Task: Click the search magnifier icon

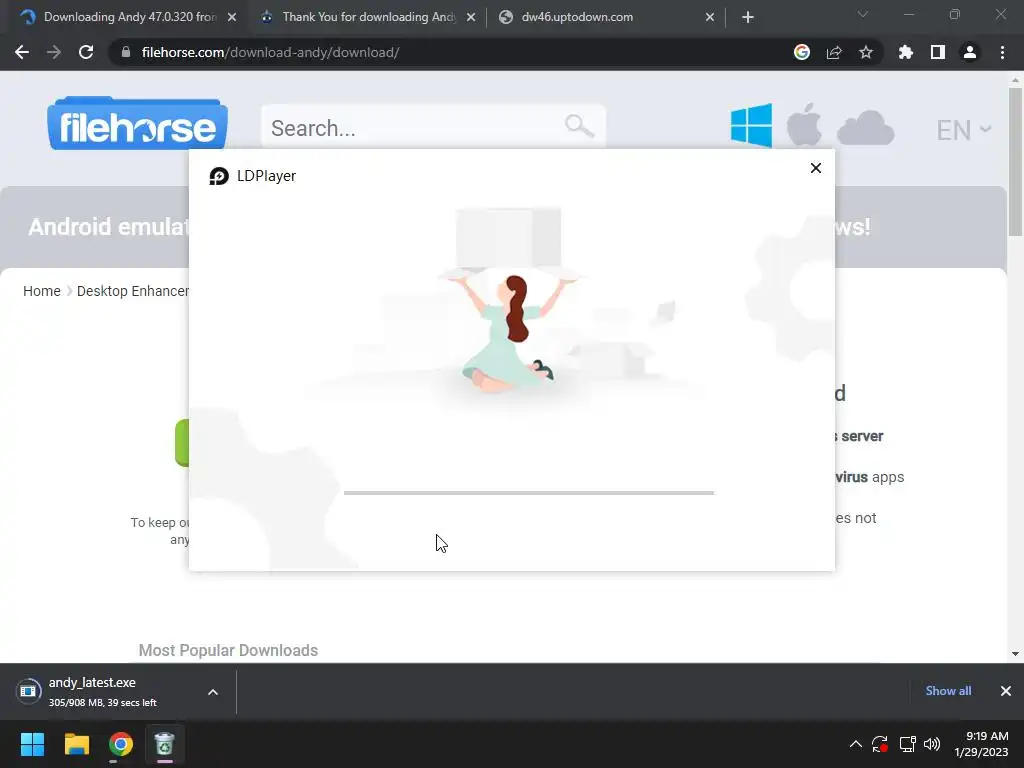Action: click(x=579, y=126)
